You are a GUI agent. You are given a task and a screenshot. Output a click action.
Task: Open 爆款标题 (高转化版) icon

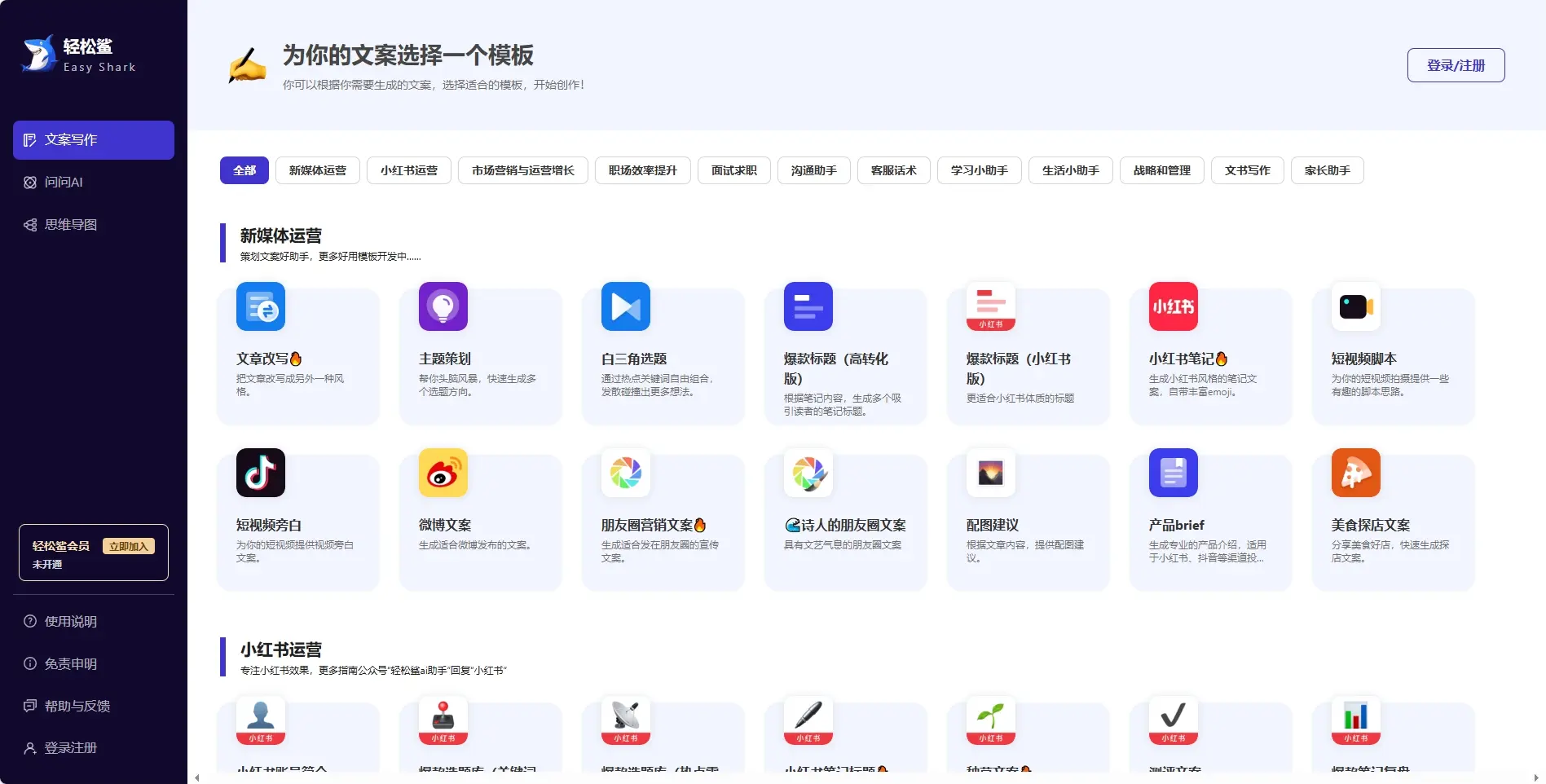tap(808, 306)
